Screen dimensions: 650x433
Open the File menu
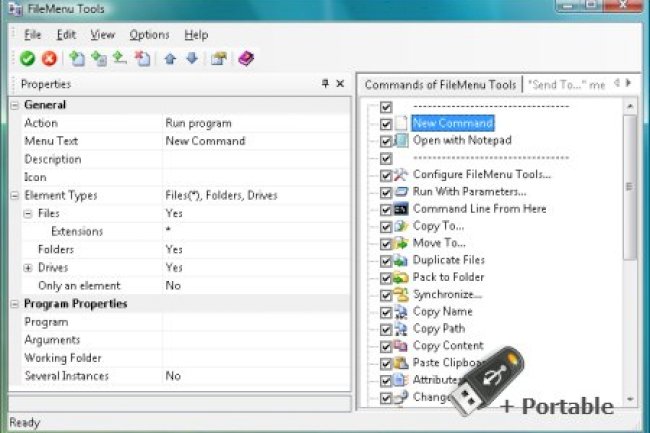coord(33,35)
